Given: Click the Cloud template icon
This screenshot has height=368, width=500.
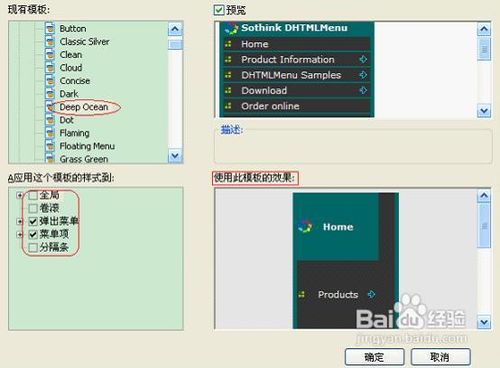Looking at the screenshot, I should click(x=50, y=68).
